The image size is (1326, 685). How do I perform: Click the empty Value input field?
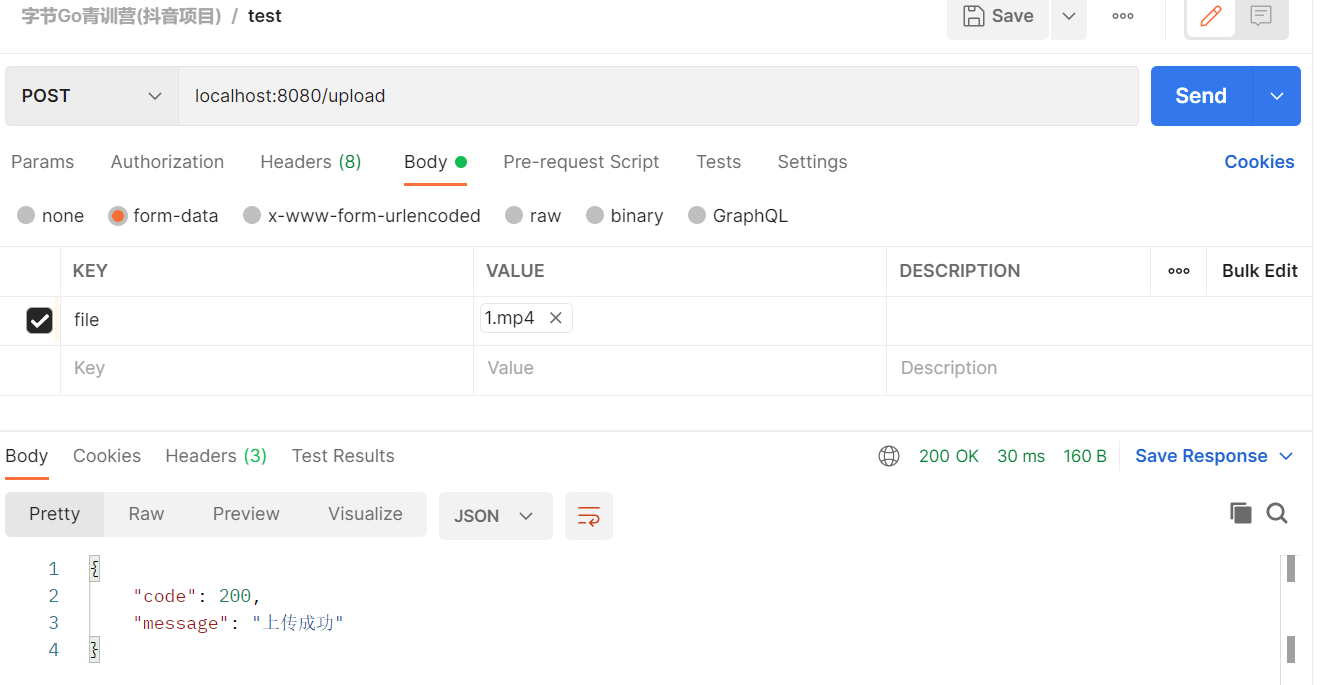click(680, 368)
